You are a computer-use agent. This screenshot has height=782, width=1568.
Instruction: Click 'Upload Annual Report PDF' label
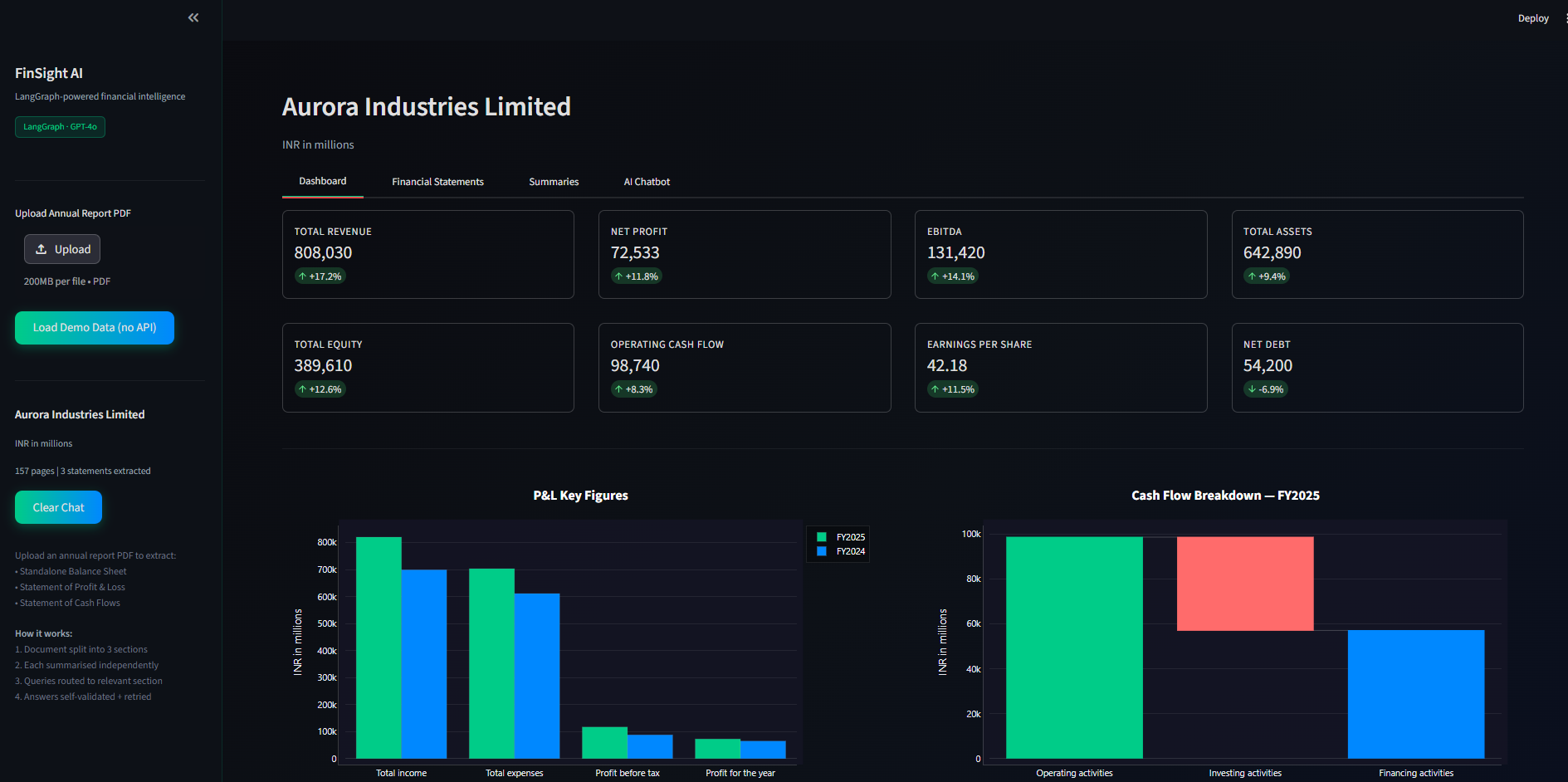73,213
